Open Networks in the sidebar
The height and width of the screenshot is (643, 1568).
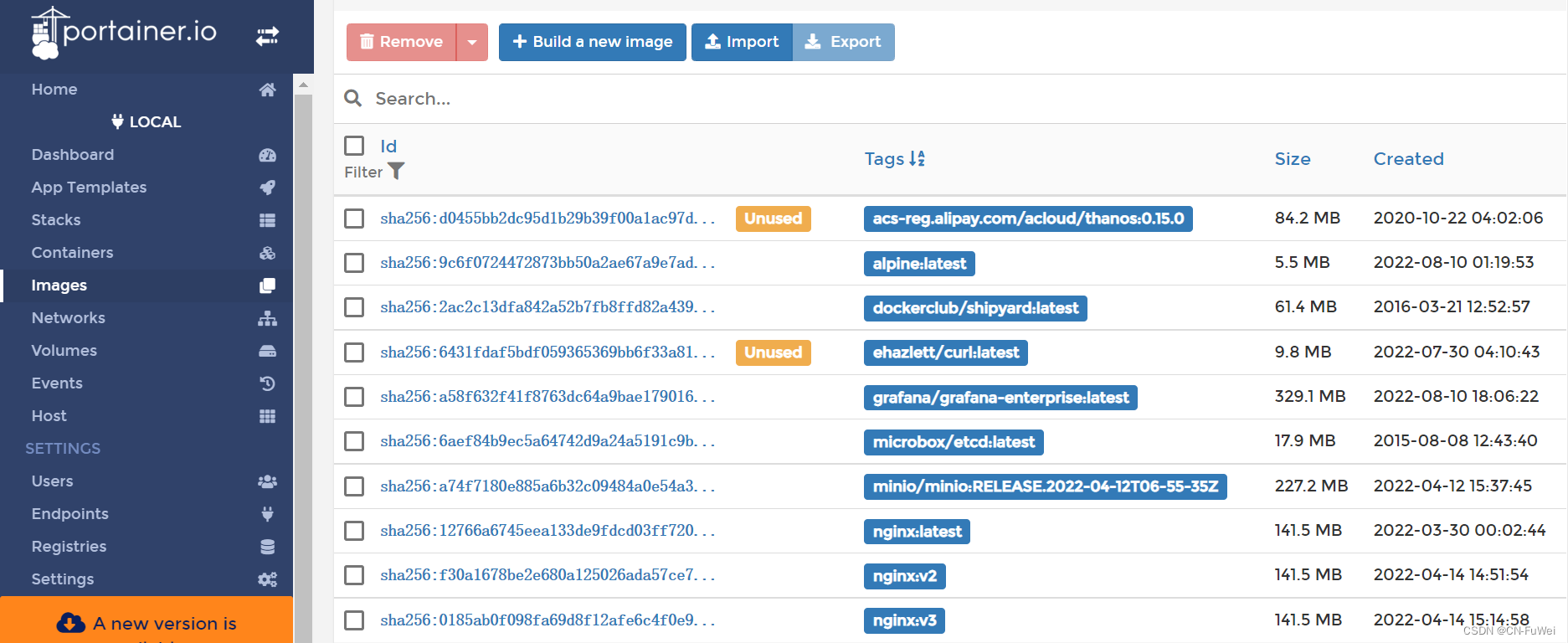tap(69, 318)
